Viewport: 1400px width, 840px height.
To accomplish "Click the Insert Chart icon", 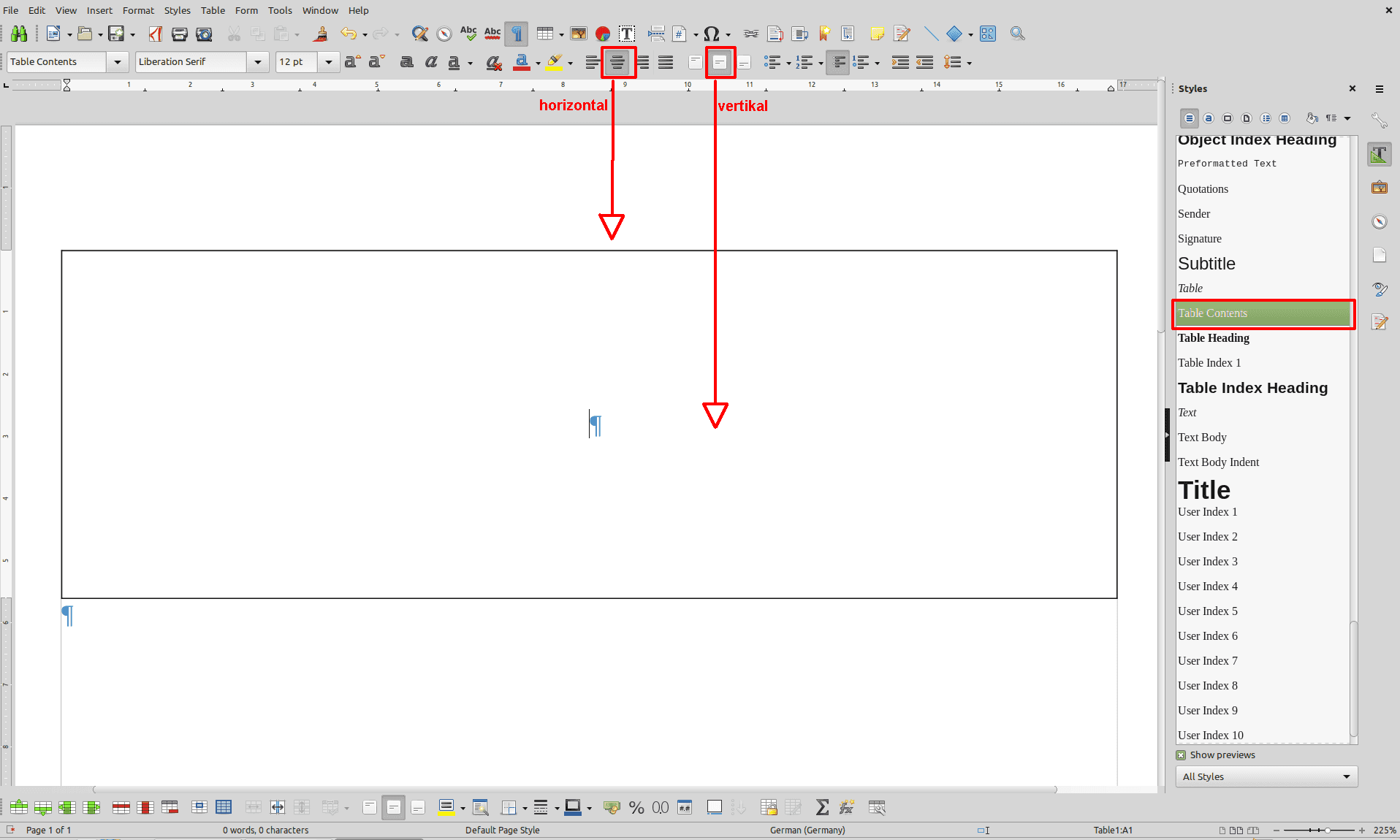I will [x=603, y=34].
